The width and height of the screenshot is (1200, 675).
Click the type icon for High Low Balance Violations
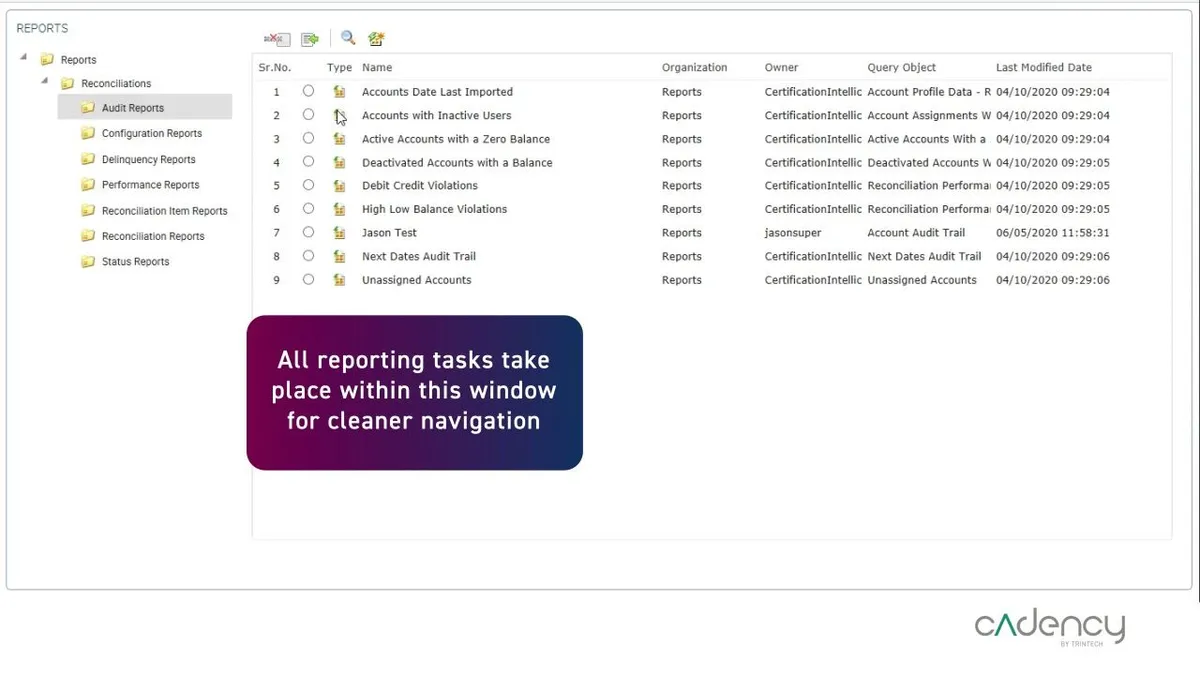coord(340,209)
